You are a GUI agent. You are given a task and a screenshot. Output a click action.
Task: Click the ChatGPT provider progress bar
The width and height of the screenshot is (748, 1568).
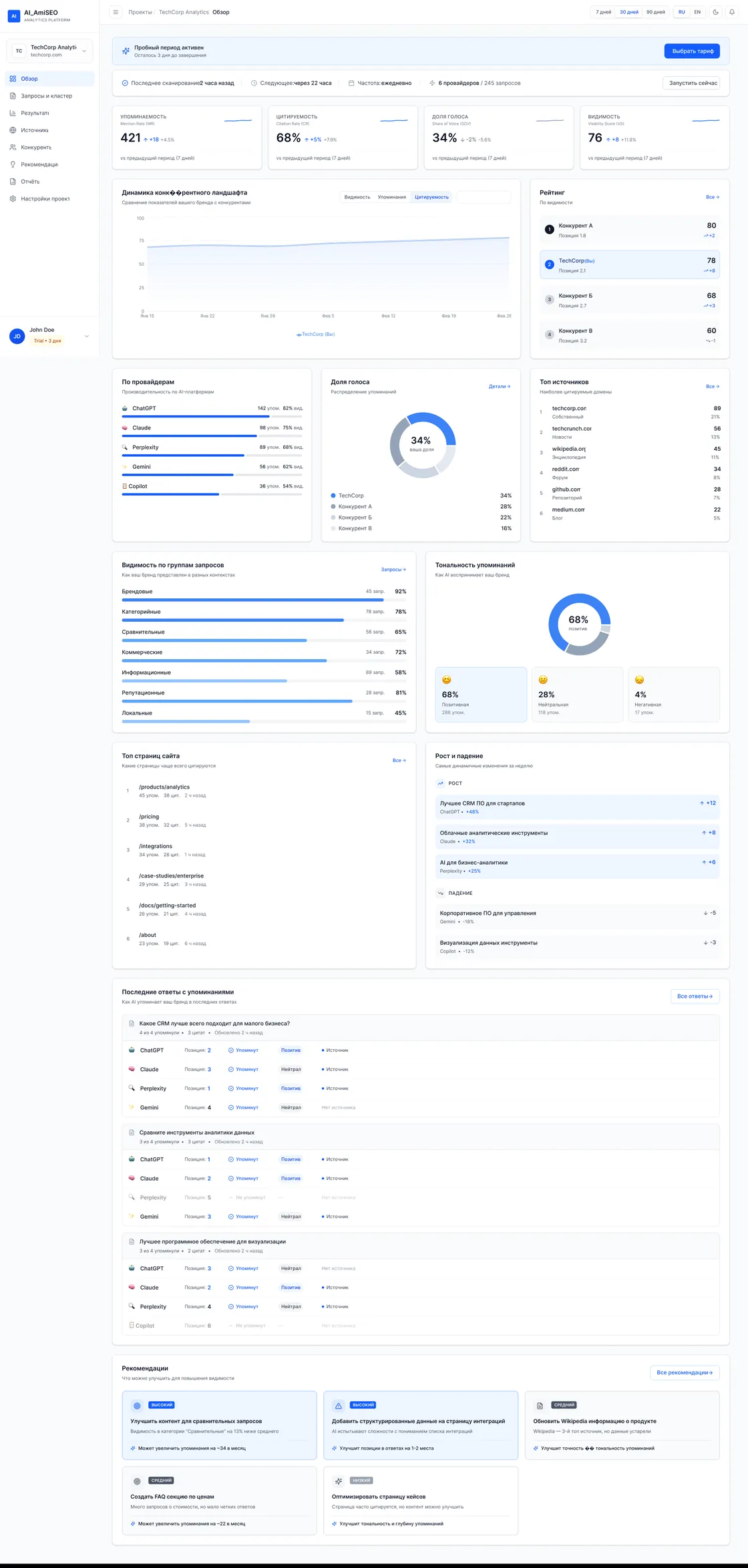212,416
